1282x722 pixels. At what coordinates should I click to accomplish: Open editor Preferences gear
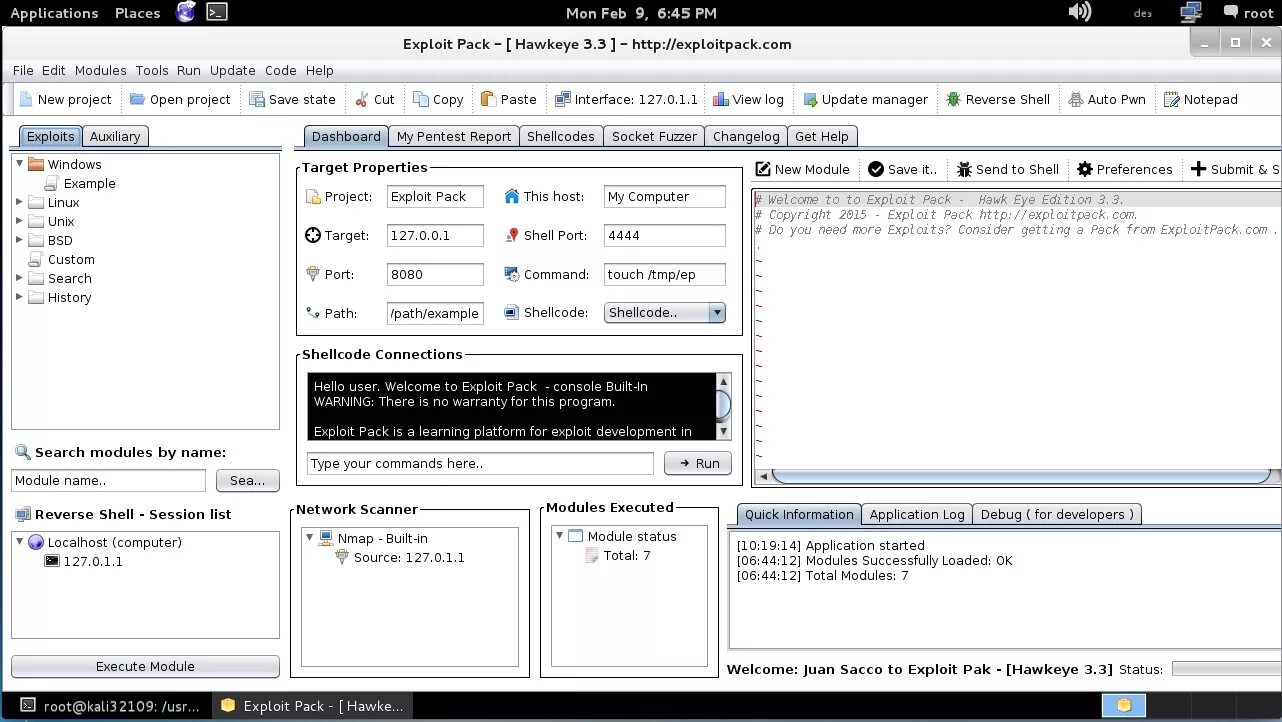pyautogui.click(x=1085, y=169)
